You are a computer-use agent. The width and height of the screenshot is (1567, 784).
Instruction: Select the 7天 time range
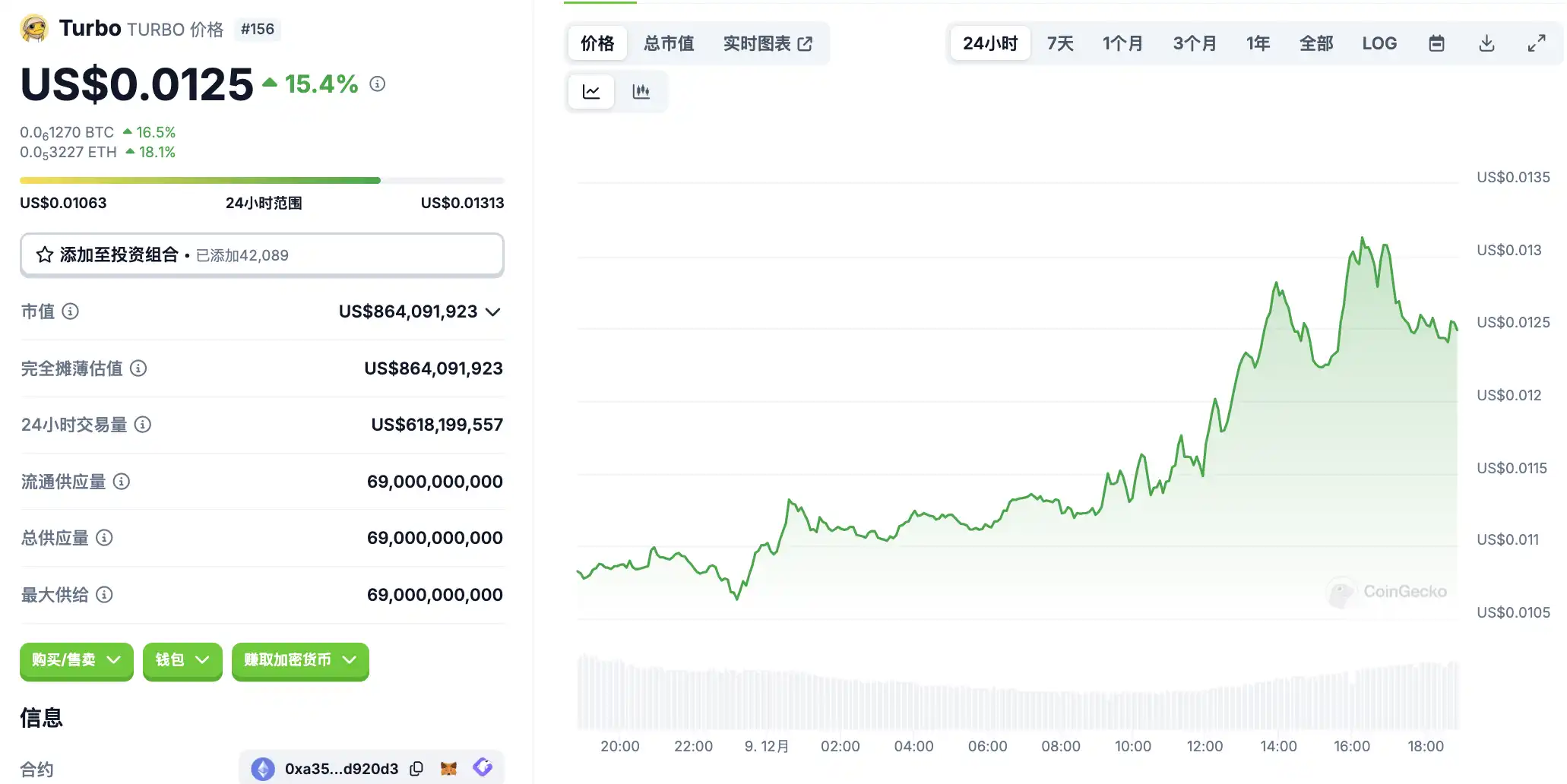[1060, 43]
